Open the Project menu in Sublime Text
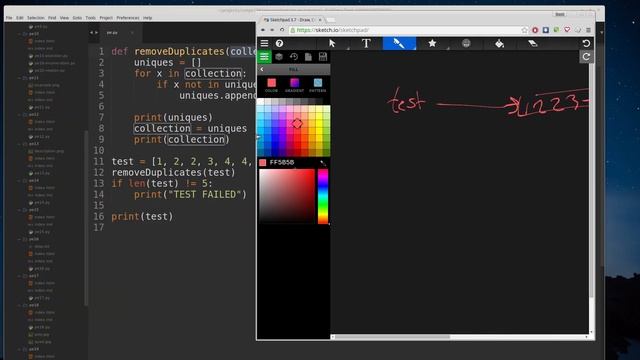Viewport: 640px width, 360px height. pos(106,18)
